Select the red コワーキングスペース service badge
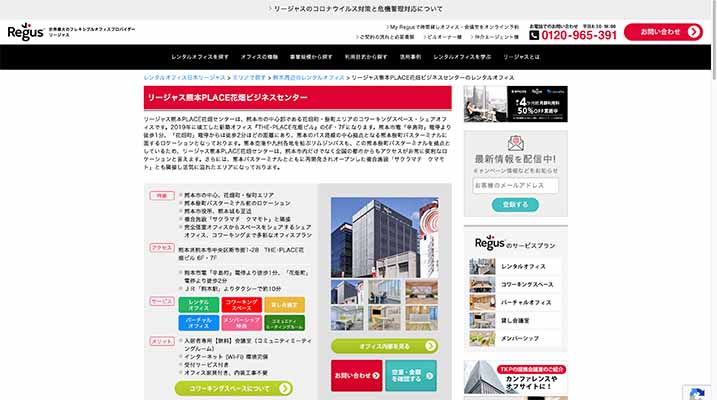Screen dimensions: 717x400 click(x=241, y=304)
